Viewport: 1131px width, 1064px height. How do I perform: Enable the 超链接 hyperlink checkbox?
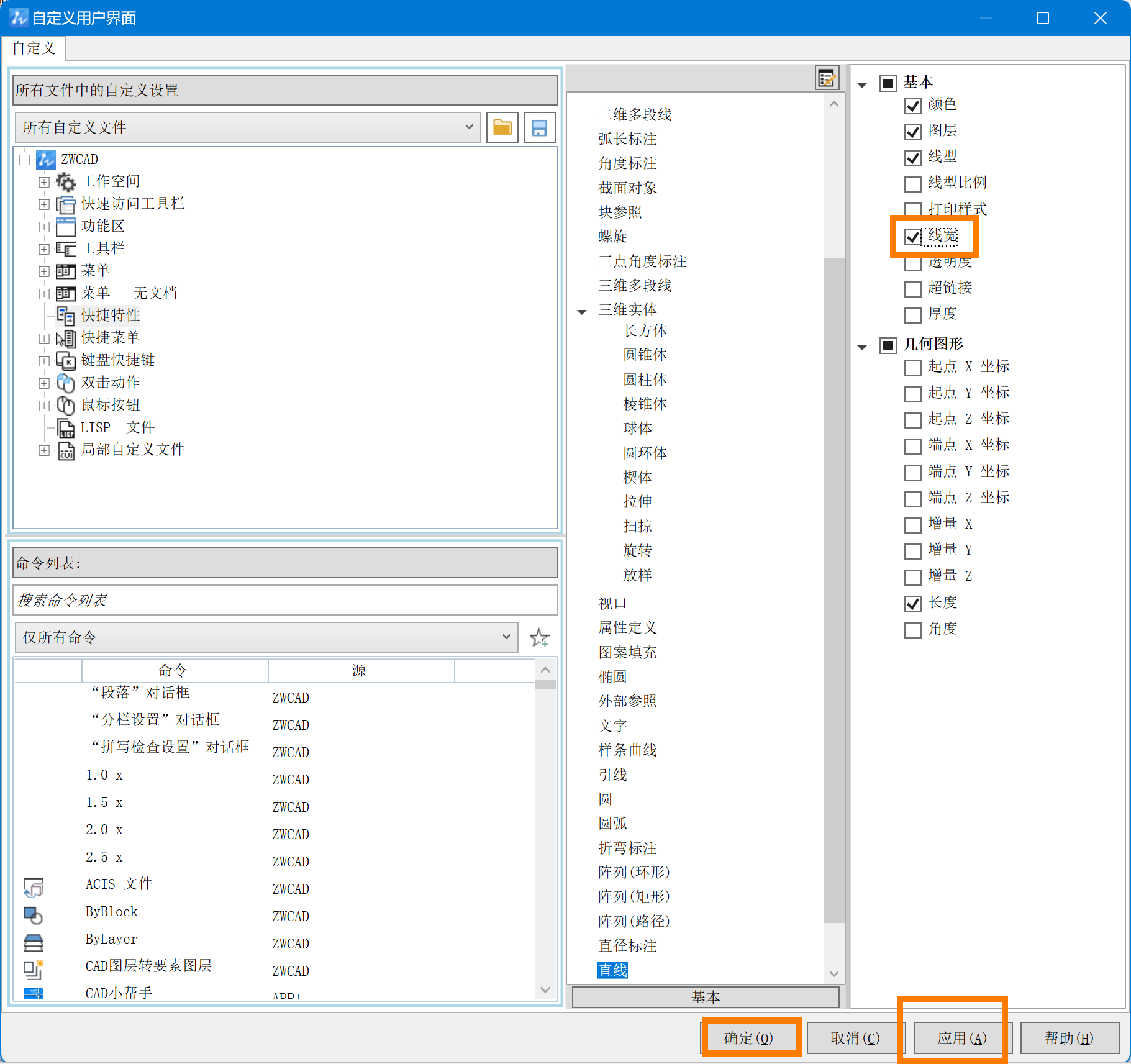[x=912, y=289]
